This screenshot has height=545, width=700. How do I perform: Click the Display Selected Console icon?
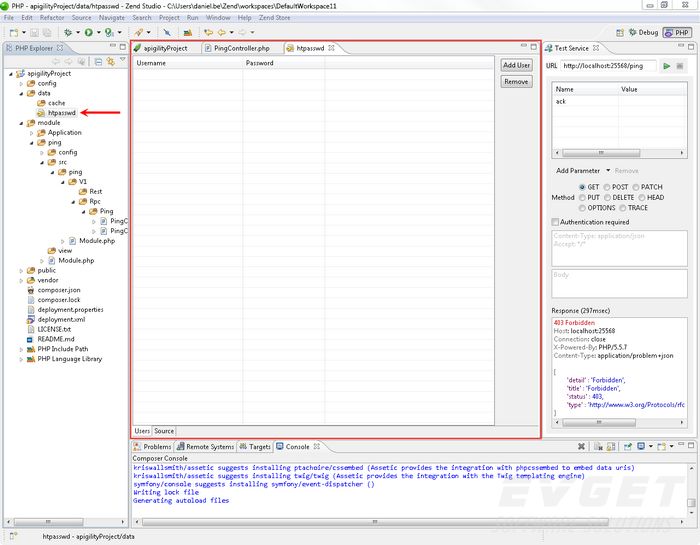pyautogui.click(x=641, y=446)
